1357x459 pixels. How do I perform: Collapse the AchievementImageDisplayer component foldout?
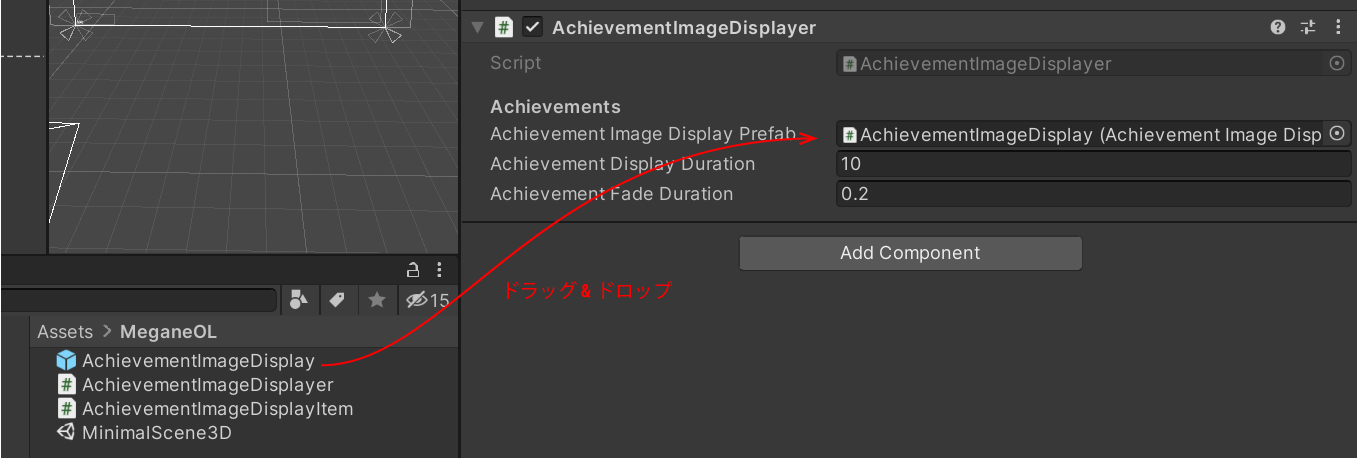coord(477,28)
